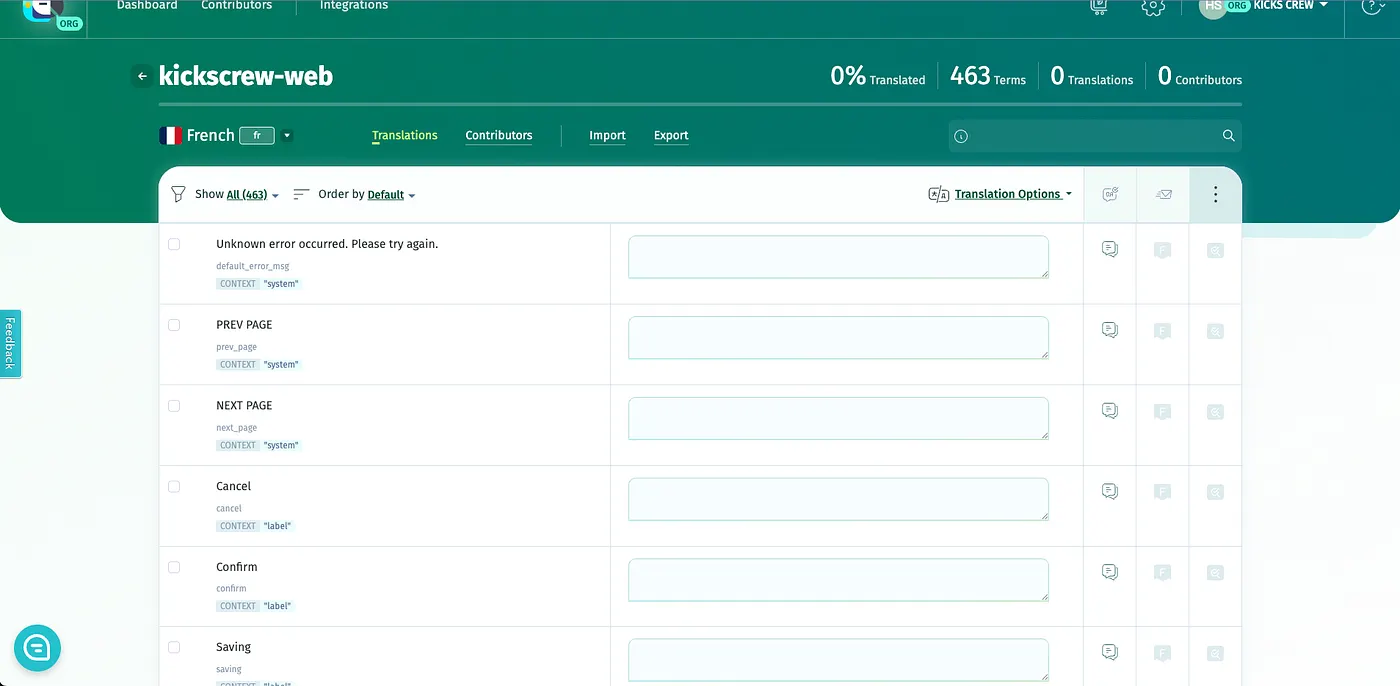Open comments for Saving row
The image size is (1400, 686).
(1109, 652)
